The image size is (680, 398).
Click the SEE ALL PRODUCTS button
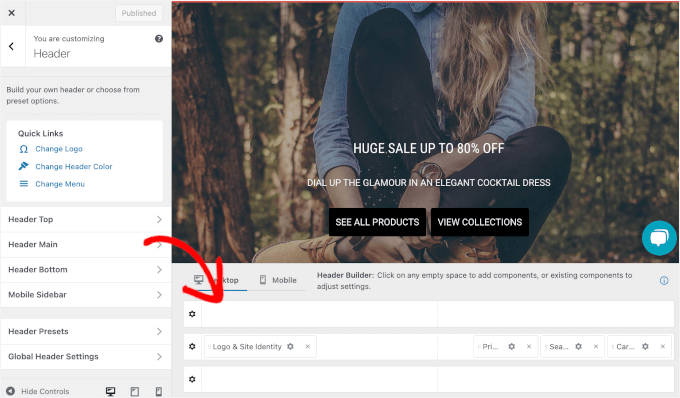[x=377, y=222]
